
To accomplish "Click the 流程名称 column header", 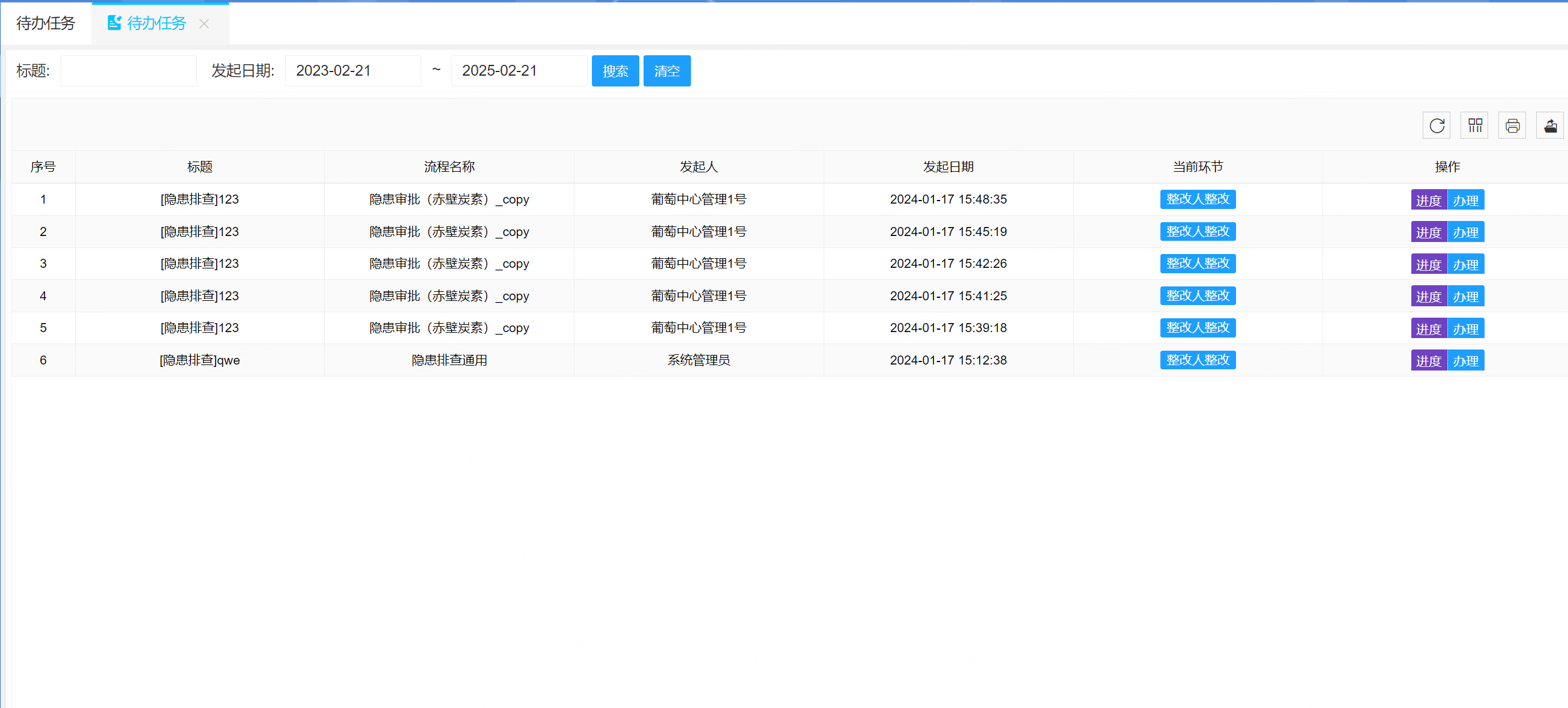I will [449, 167].
